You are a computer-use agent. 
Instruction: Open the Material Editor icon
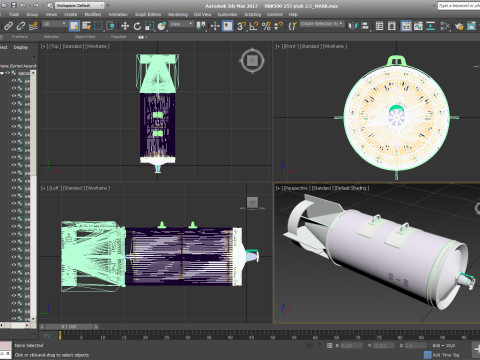point(445,26)
